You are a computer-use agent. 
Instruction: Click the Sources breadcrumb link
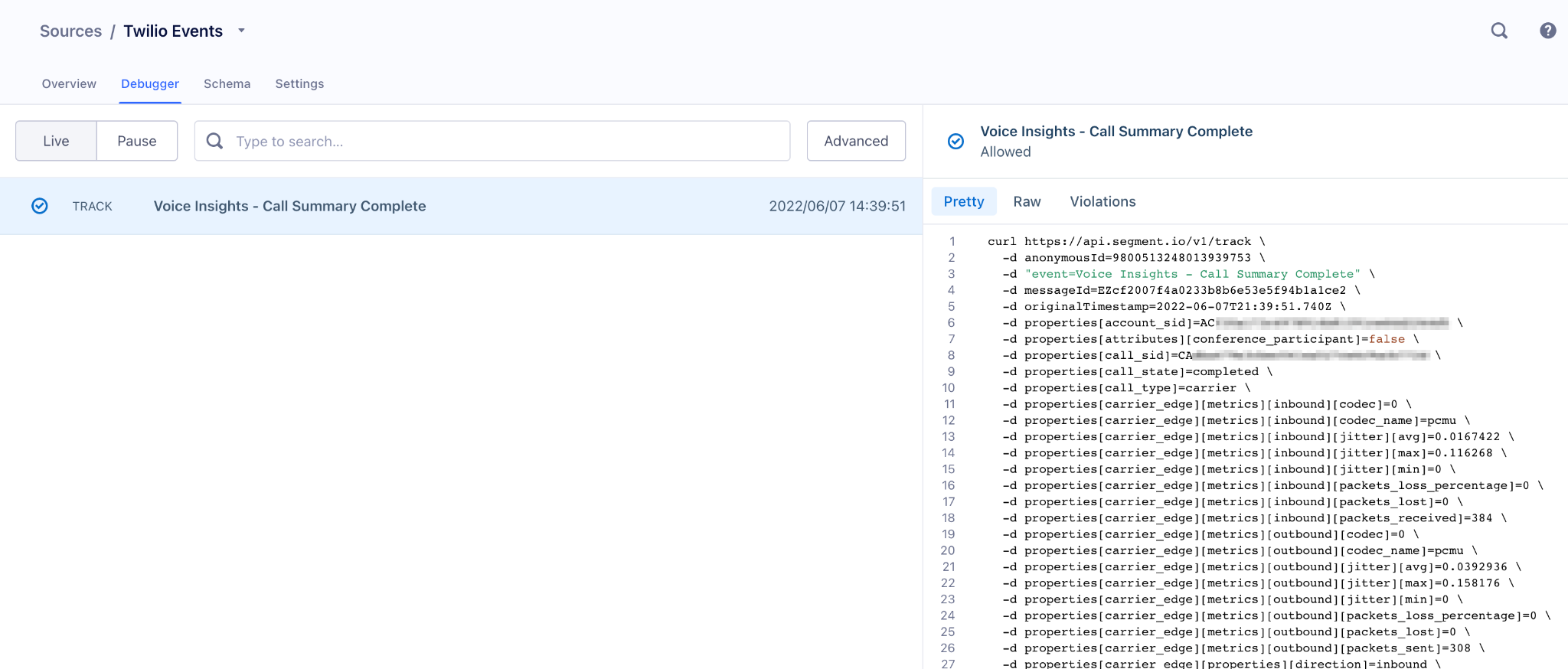70,31
